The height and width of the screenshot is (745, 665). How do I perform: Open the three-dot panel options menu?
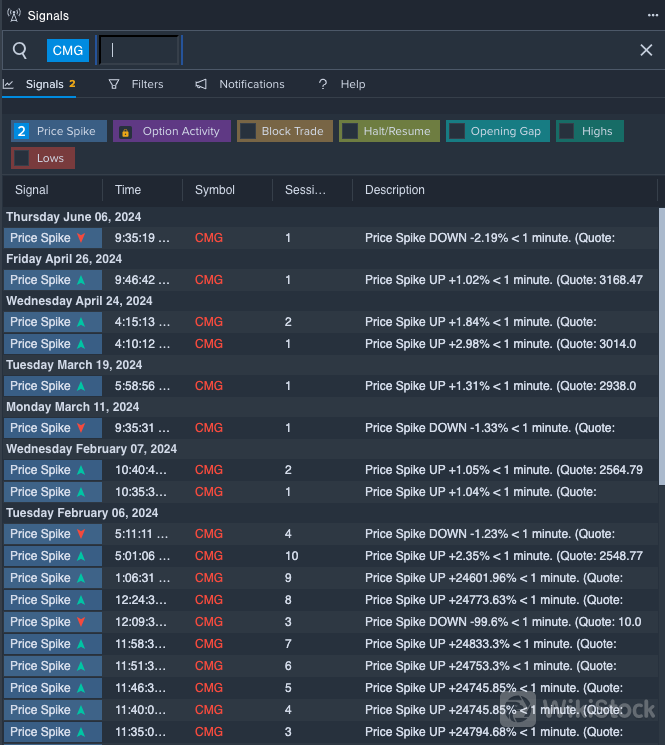(x=653, y=15)
